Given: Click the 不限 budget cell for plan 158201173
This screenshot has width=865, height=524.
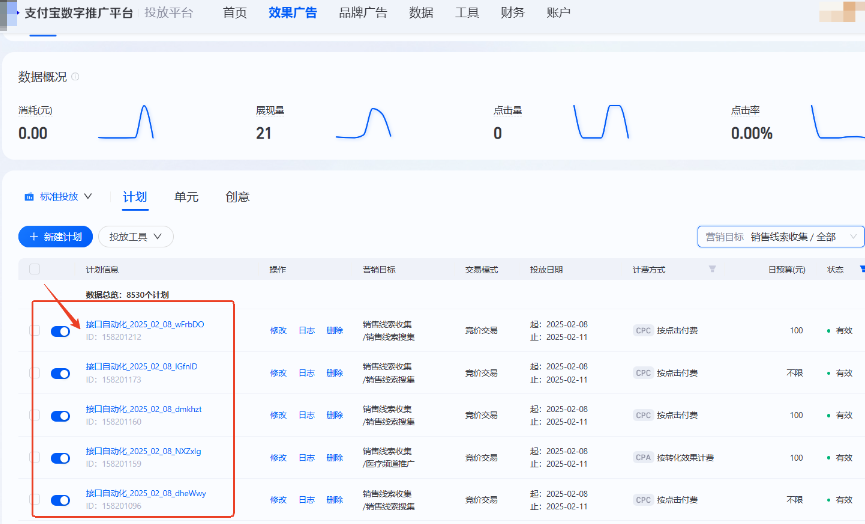Looking at the screenshot, I should (794, 373).
